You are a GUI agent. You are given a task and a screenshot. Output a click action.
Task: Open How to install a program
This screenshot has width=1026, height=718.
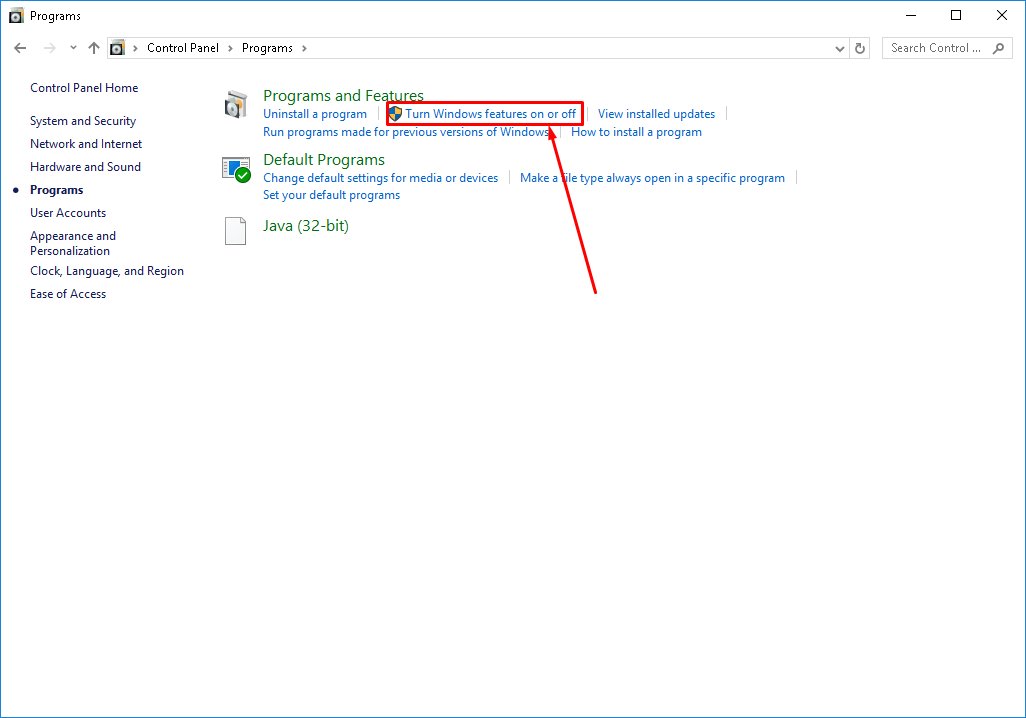click(636, 132)
